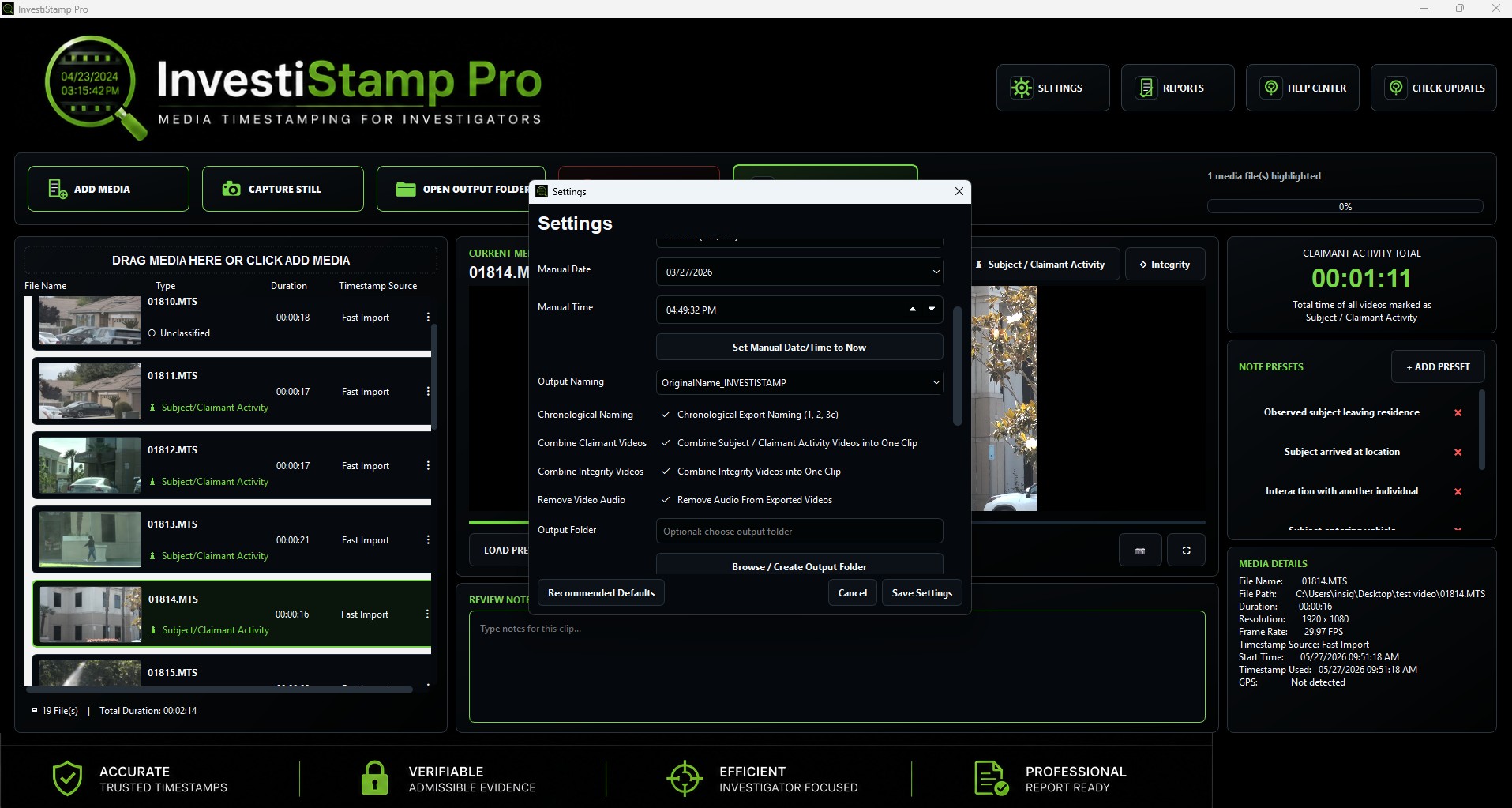Toggle Chronological Export Naming checkbox
Screen dimensions: 1512x808
tap(666, 415)
